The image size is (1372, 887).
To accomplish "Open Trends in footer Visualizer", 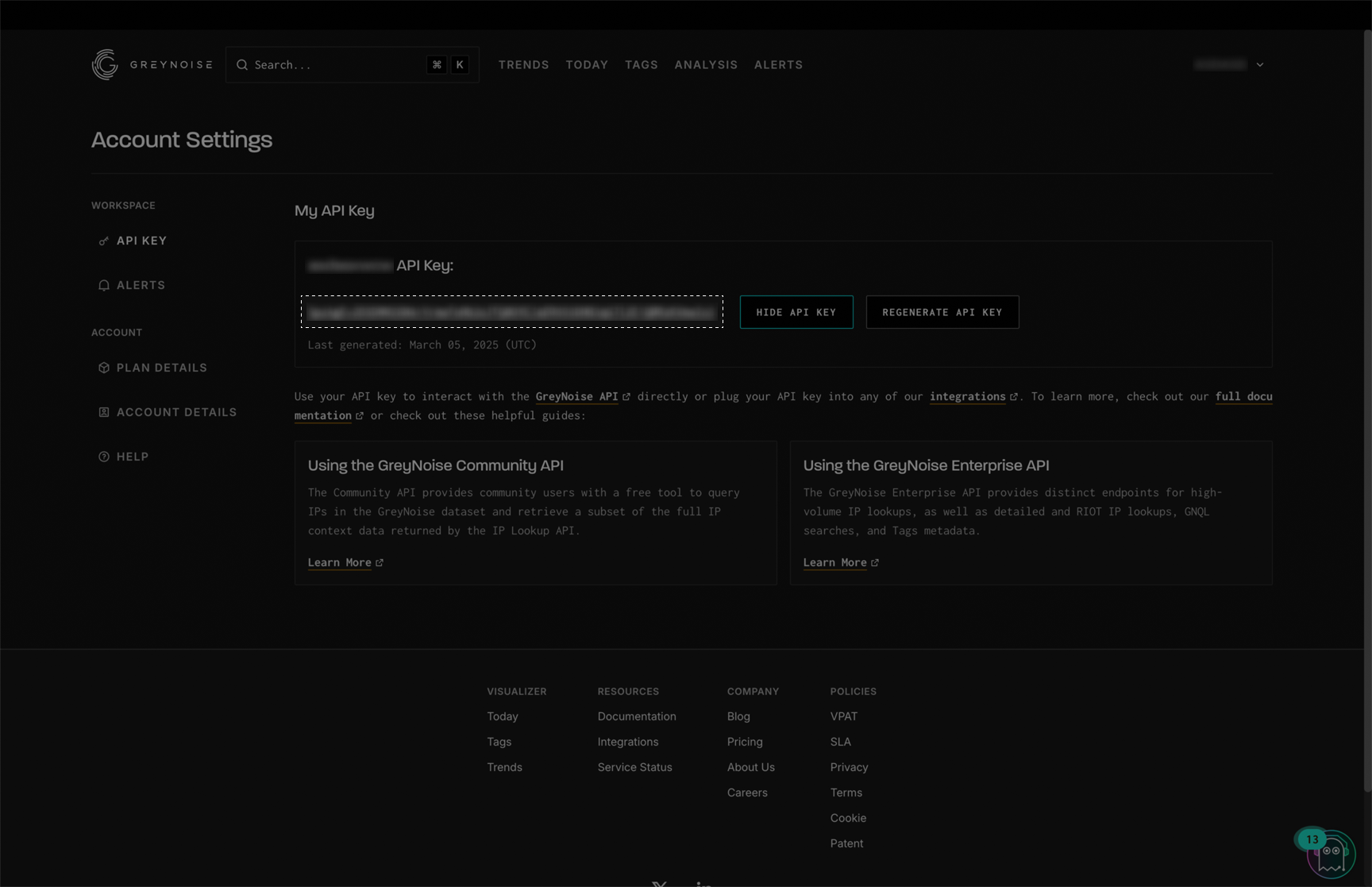I will coord(505,767).
